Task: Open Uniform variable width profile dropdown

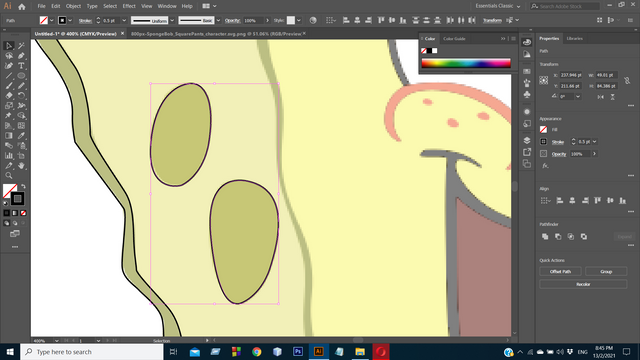Action: coord(172,20)
